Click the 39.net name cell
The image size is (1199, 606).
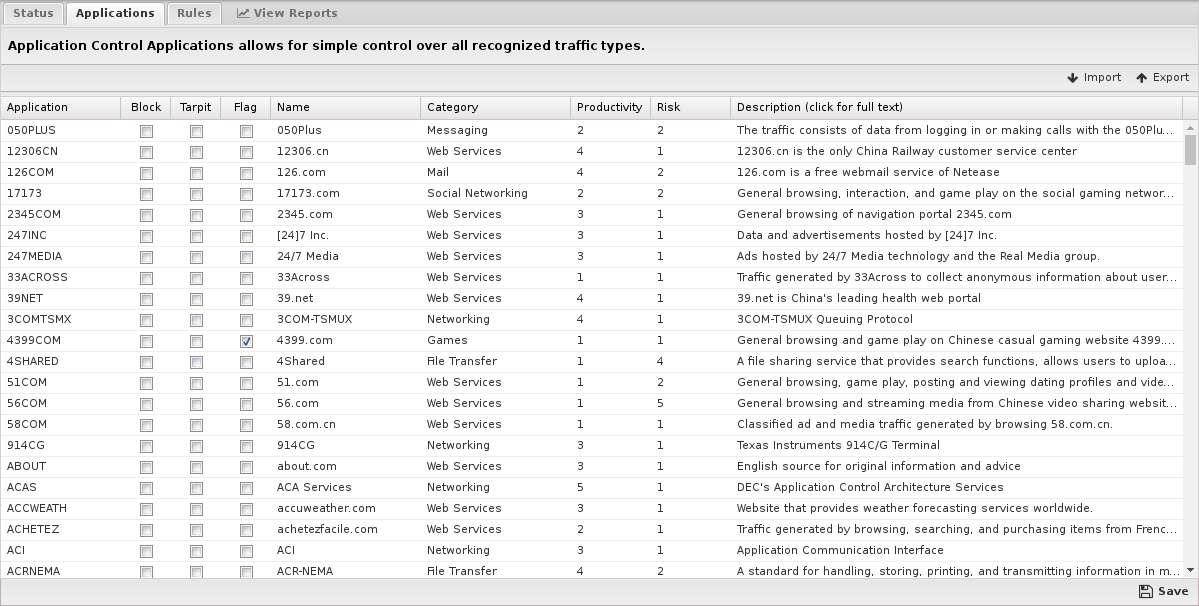(x=346, y=298)
